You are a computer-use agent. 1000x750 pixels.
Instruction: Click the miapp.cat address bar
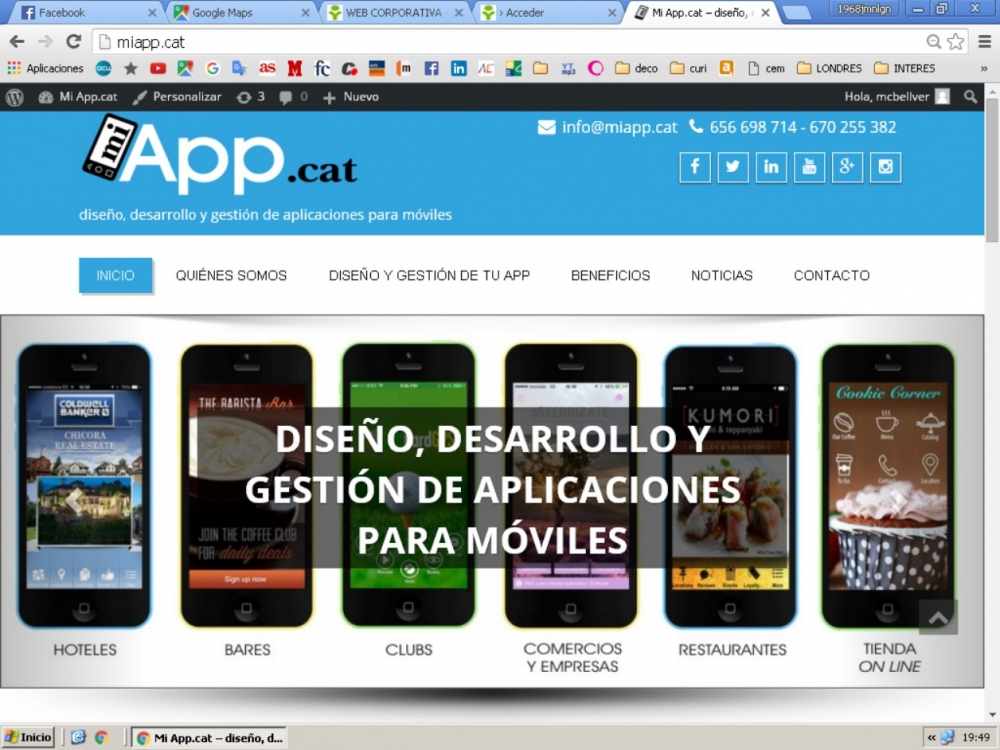click(x=500, y=42)
